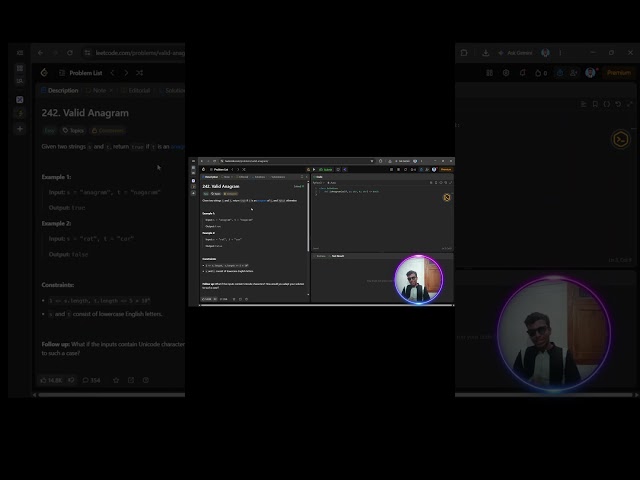Click curly braces icon in dimmed editor toolbar

click(607, 104)
